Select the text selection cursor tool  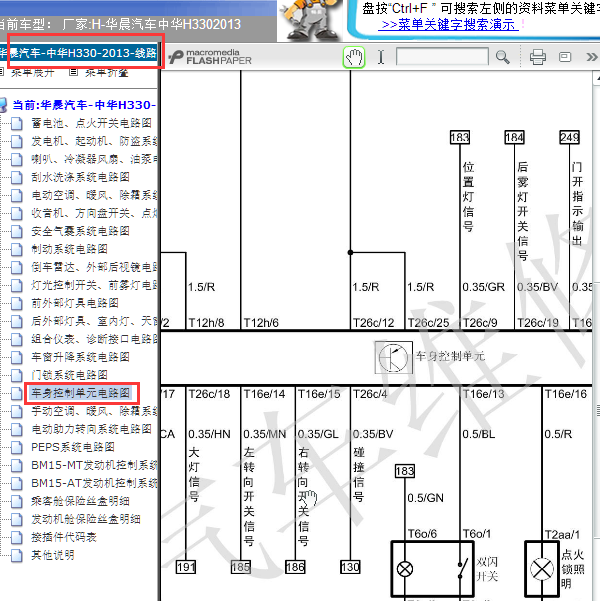pos(381,57)
